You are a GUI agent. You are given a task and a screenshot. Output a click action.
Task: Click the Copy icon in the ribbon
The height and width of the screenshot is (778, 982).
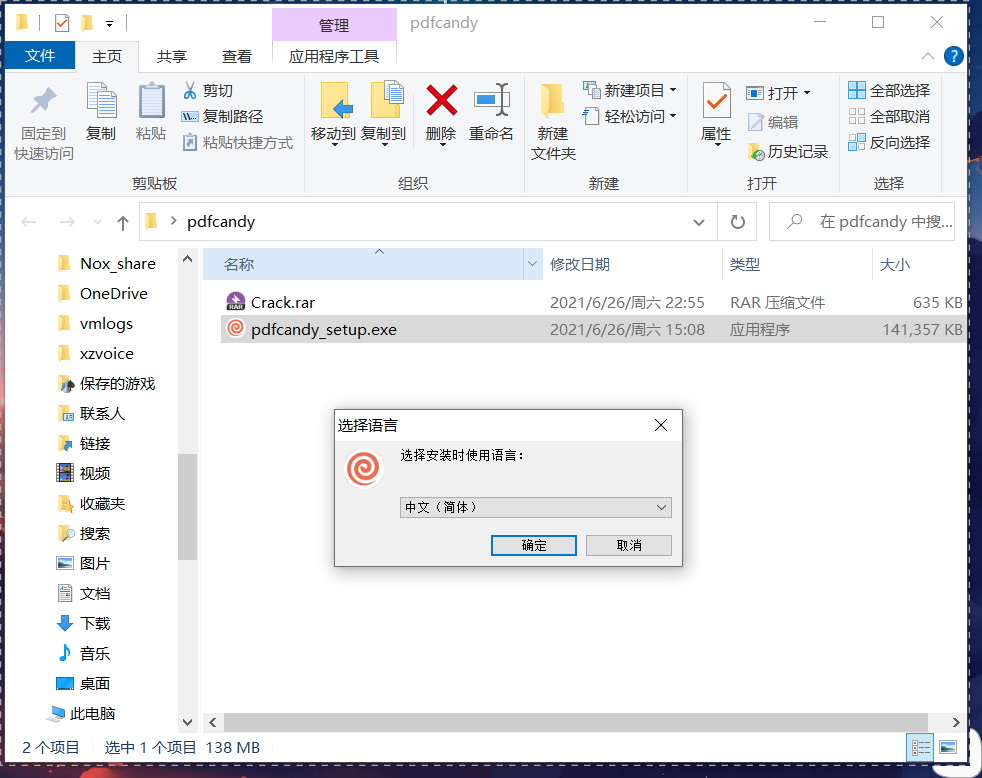pyautogui.click(x=101, y=101)
